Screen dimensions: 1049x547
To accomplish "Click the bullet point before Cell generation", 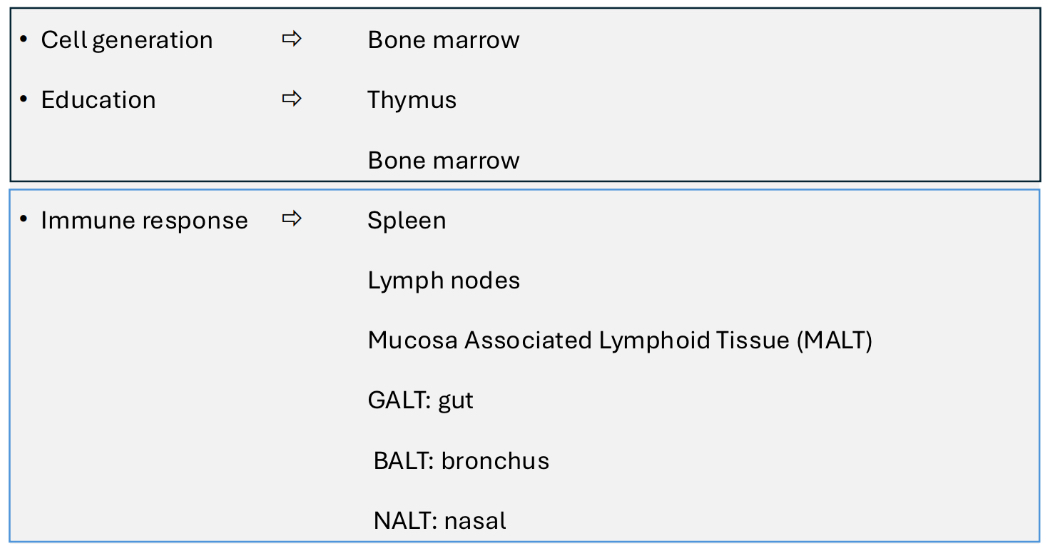I will pyautogui.click(x=23, y=40).
